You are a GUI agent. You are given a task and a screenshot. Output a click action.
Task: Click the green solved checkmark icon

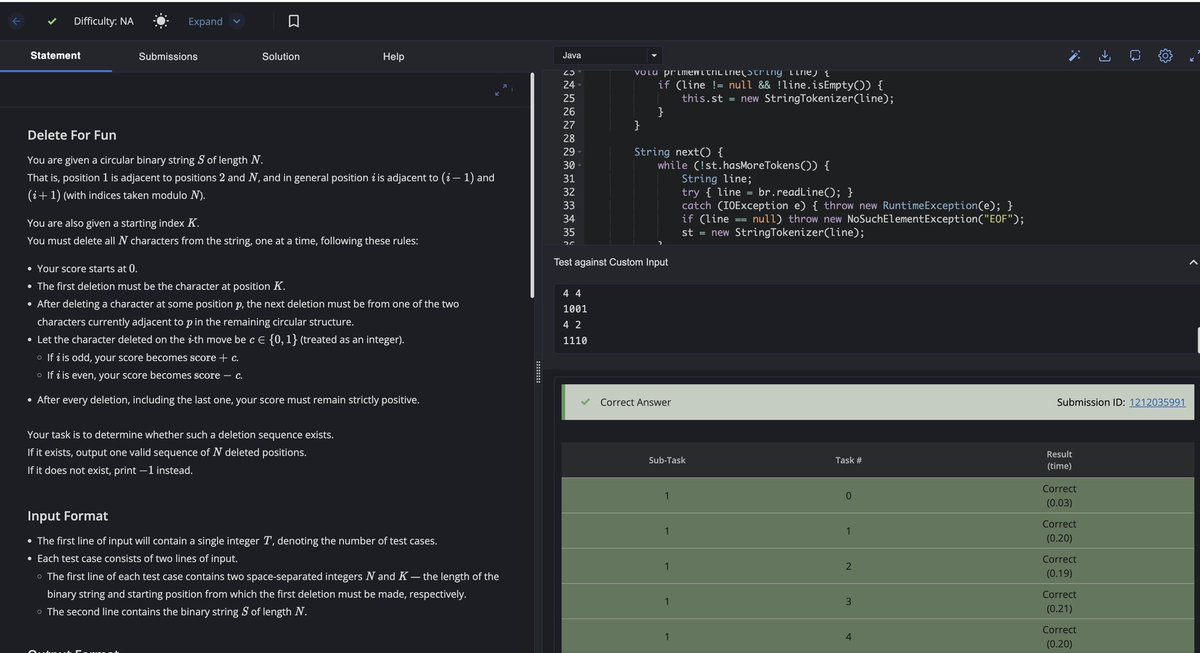52,21
